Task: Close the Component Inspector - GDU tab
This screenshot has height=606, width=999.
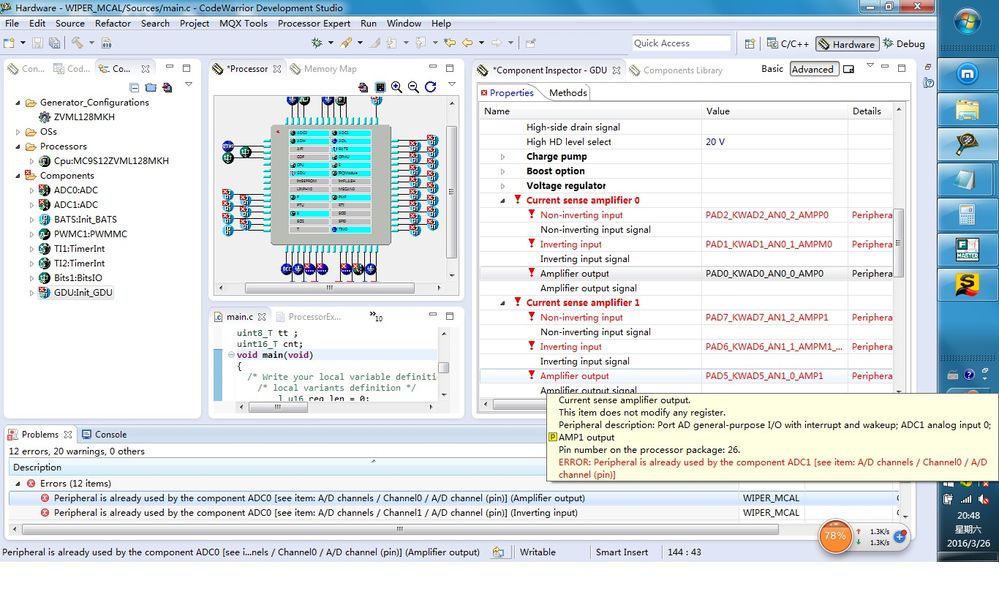Action: (616, 70)
